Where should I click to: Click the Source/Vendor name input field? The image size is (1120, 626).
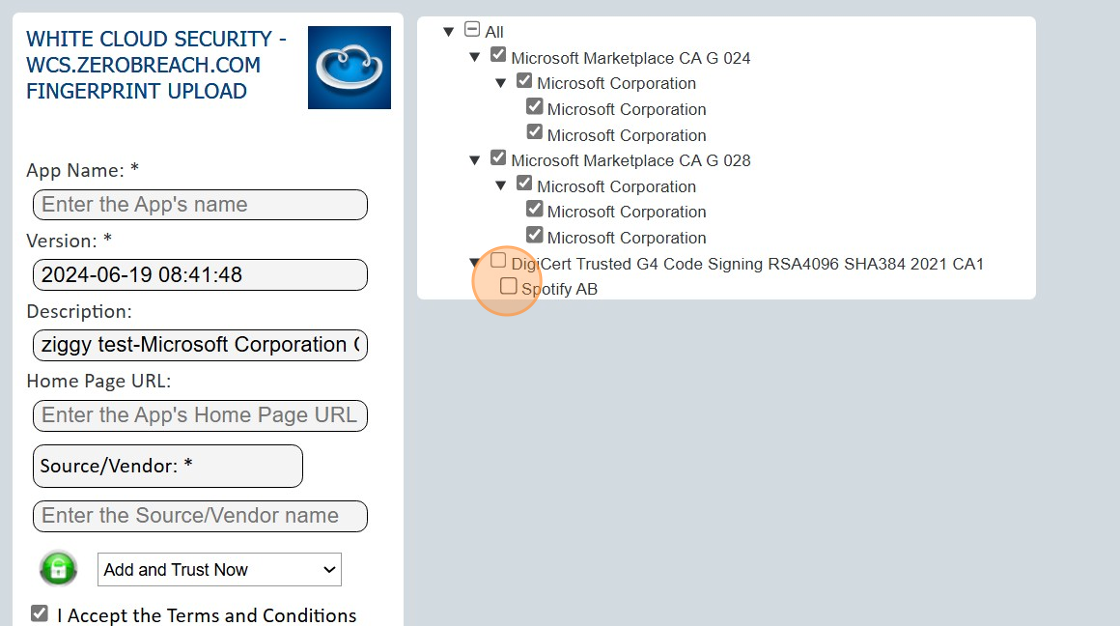(200, 516)
